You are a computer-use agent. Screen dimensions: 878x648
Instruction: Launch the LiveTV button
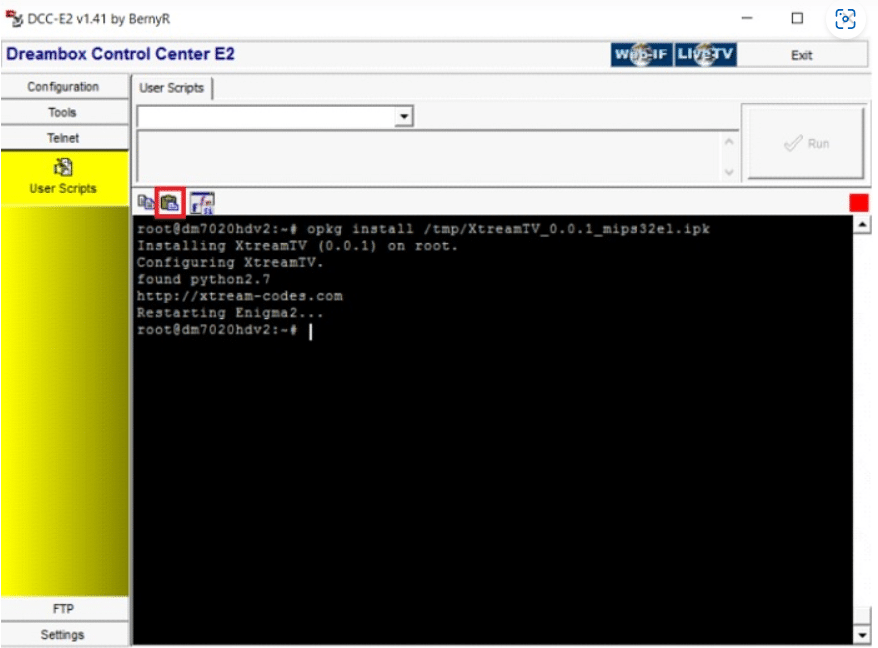[705, 55]
